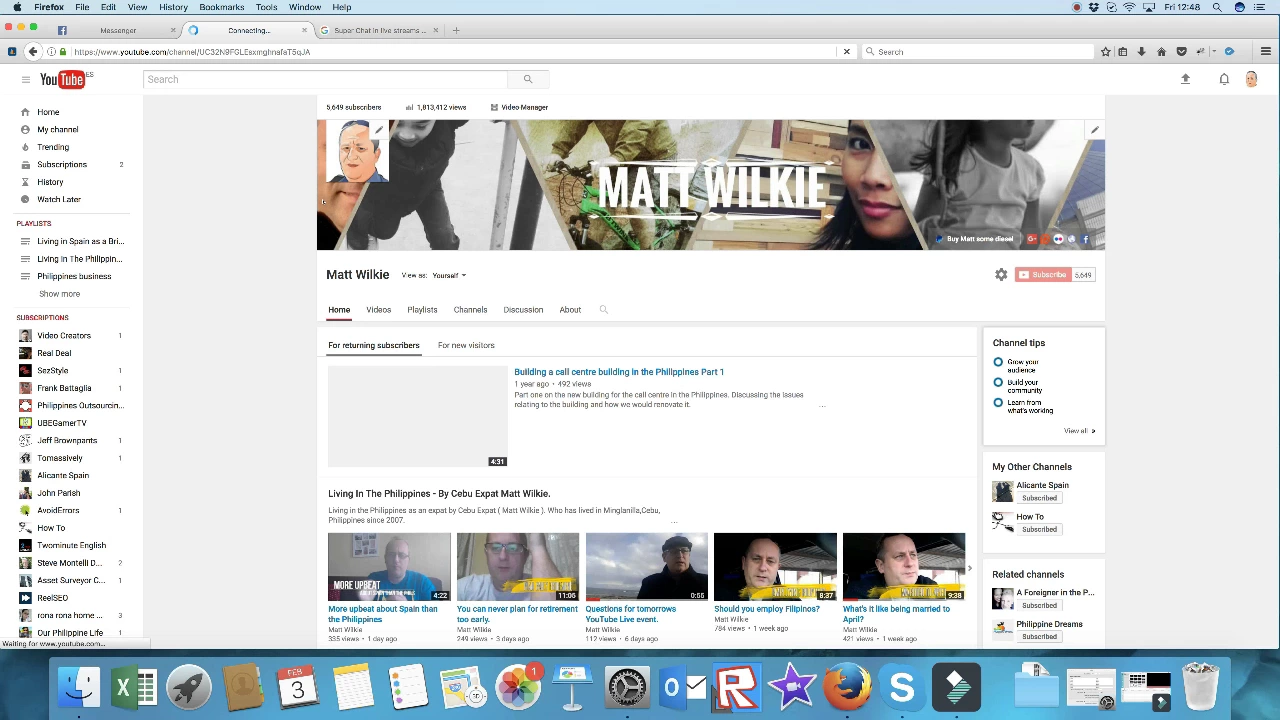Click the Firefox toolbar search box

pos(978,51)
